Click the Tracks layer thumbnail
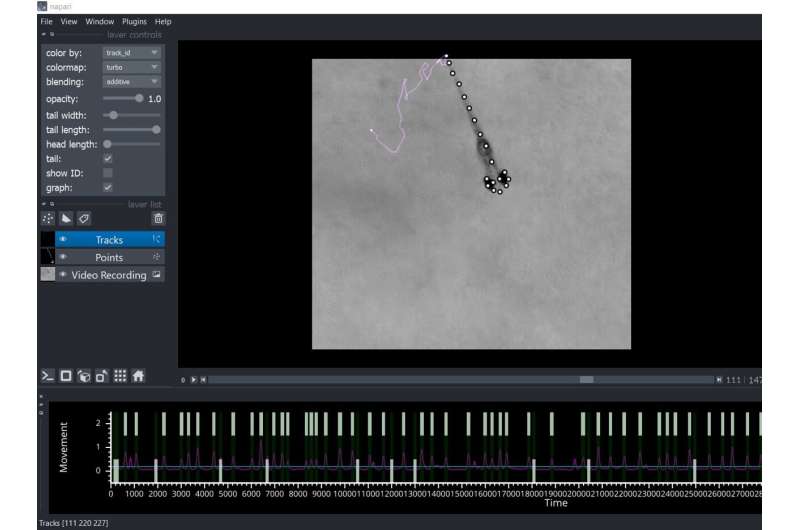The image size is (800, 530). (x=47, y=239)
